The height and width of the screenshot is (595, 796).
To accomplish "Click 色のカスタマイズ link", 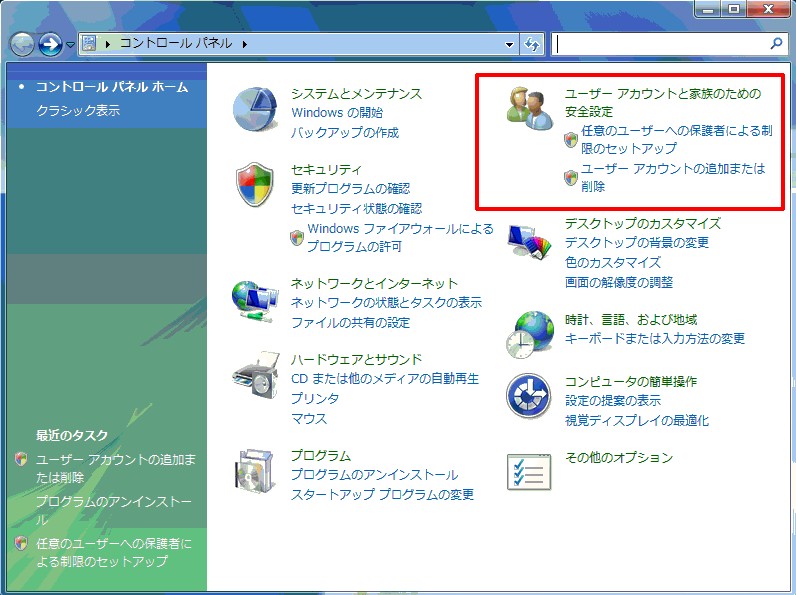I will (613, 262).
